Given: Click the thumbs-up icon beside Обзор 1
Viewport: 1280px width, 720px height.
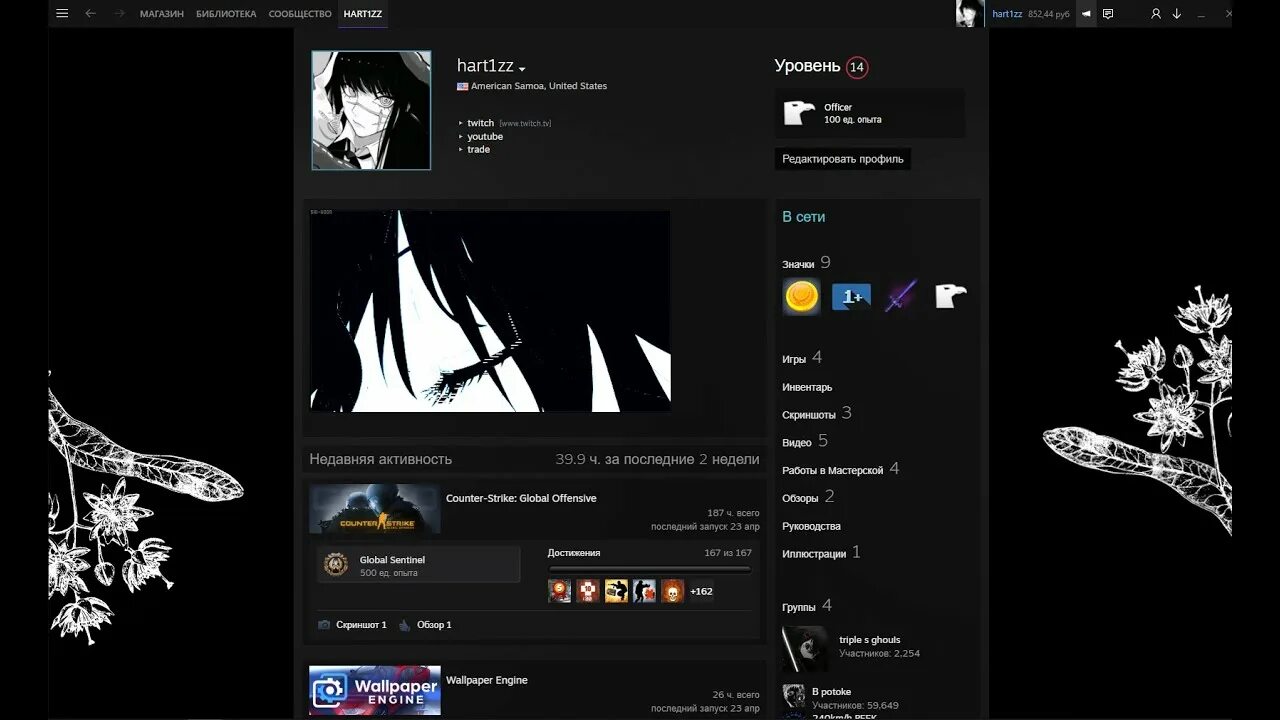Looking at the screenshot, I should [404, 625].
